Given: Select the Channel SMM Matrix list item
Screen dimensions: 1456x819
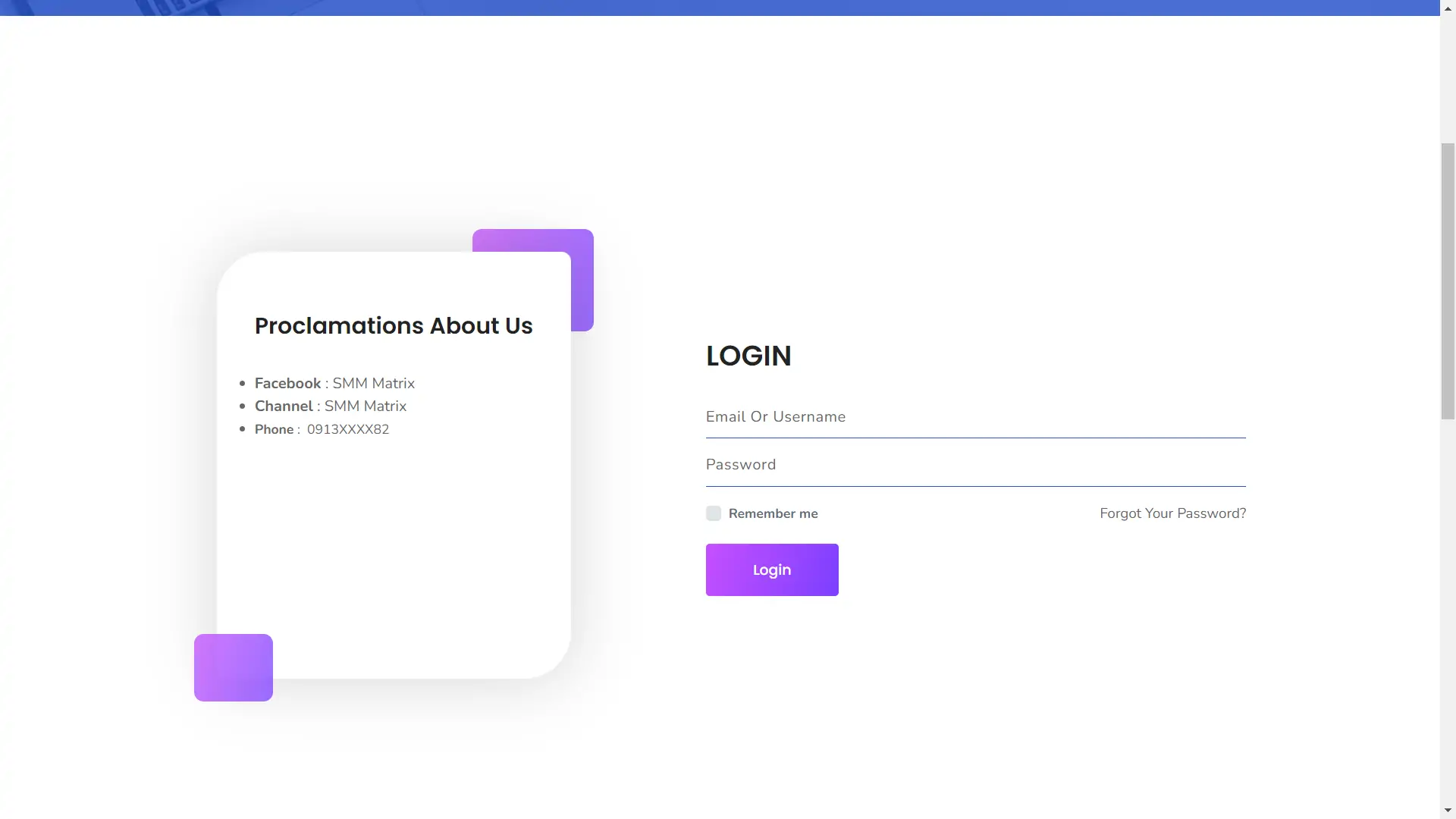Looking at the screenshot, I should (x=331, y=406).
